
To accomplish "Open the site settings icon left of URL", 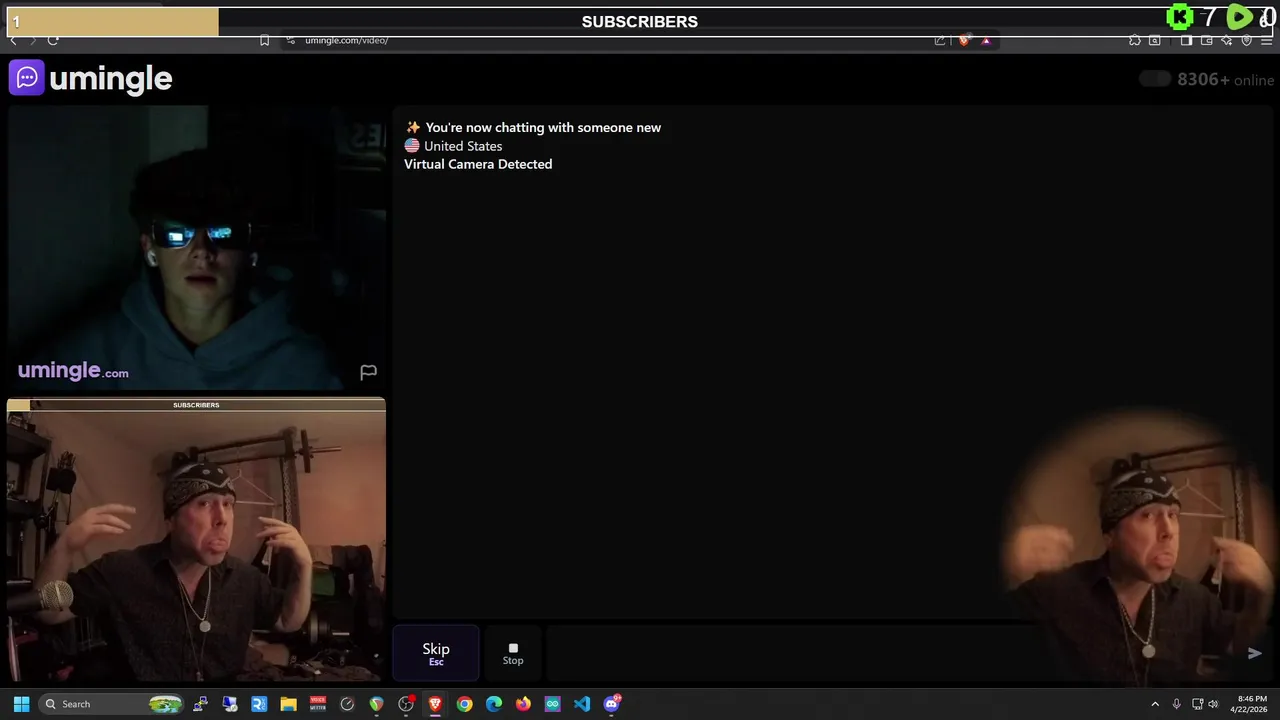I will tap(290, 40).
